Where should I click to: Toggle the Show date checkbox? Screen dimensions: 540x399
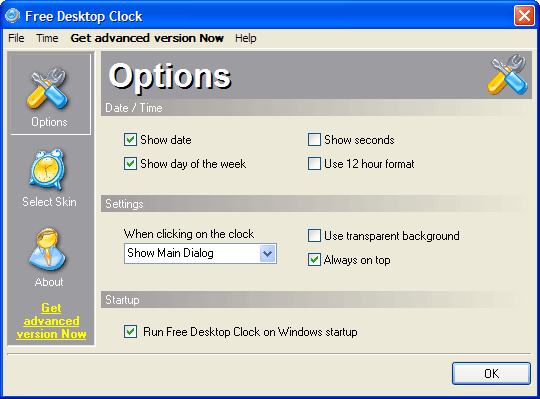click(x=131, y=140)
